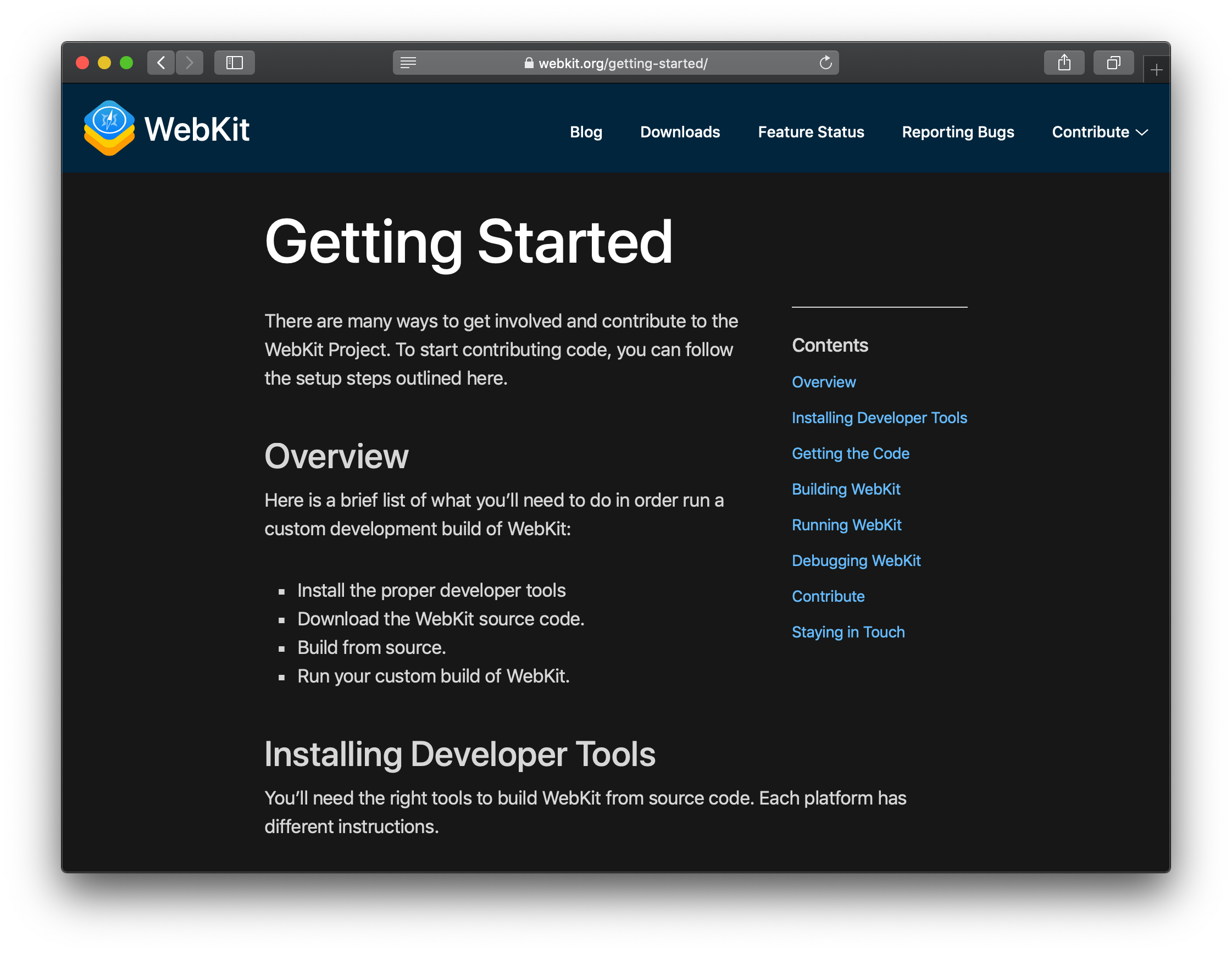Select the Feature Status menu item
The height and width of the screenshot is (954, 1232).
[x=811, y=131]
